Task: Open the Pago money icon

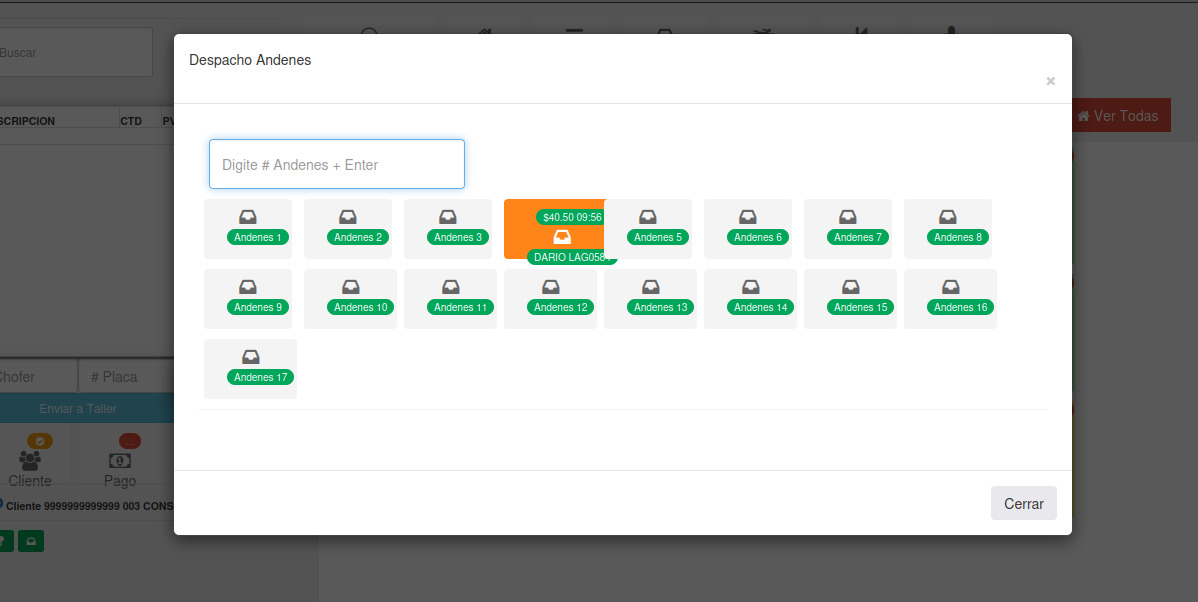Action: pyautogui.click(x=120, y=461)
